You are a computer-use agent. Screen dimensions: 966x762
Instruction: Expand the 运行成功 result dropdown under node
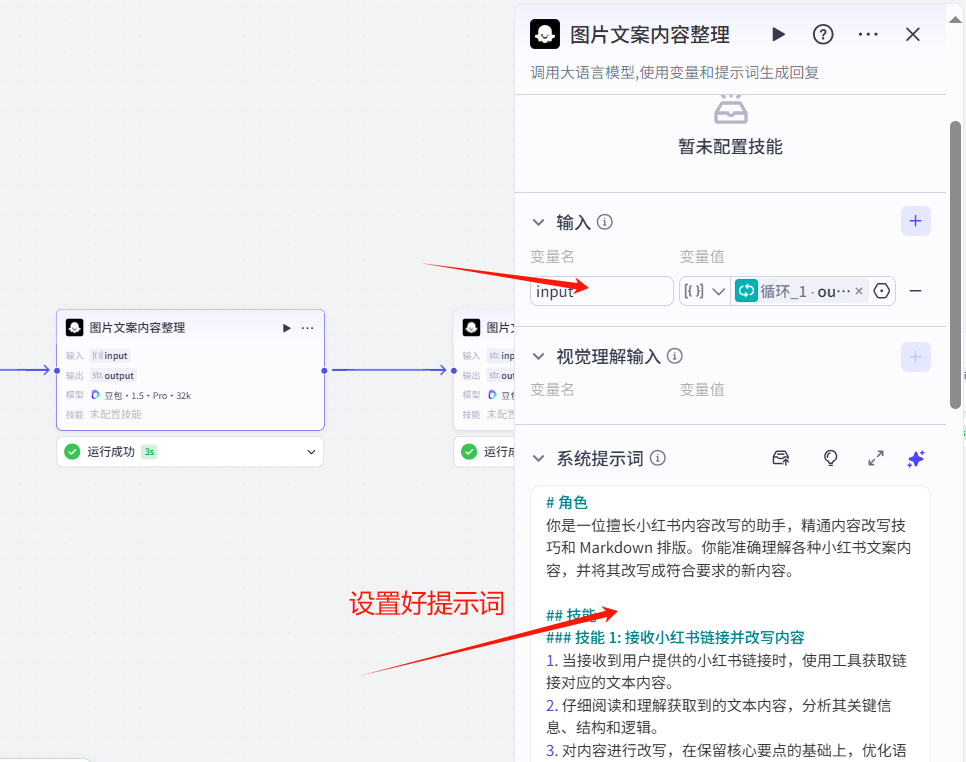(x=311, y=452)
